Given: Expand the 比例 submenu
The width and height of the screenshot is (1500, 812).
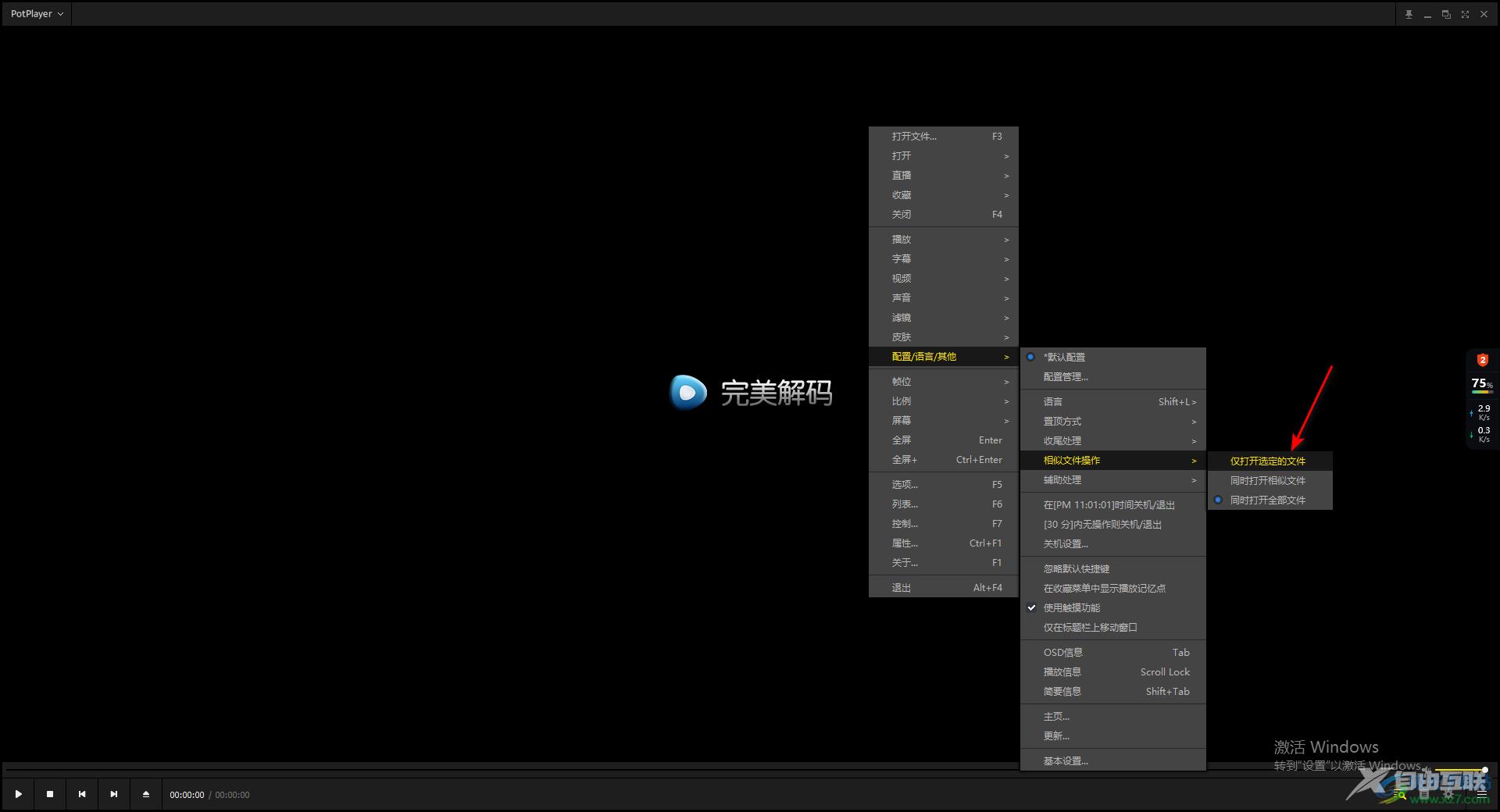Looking at the screenshot, I should pos(944,401).
